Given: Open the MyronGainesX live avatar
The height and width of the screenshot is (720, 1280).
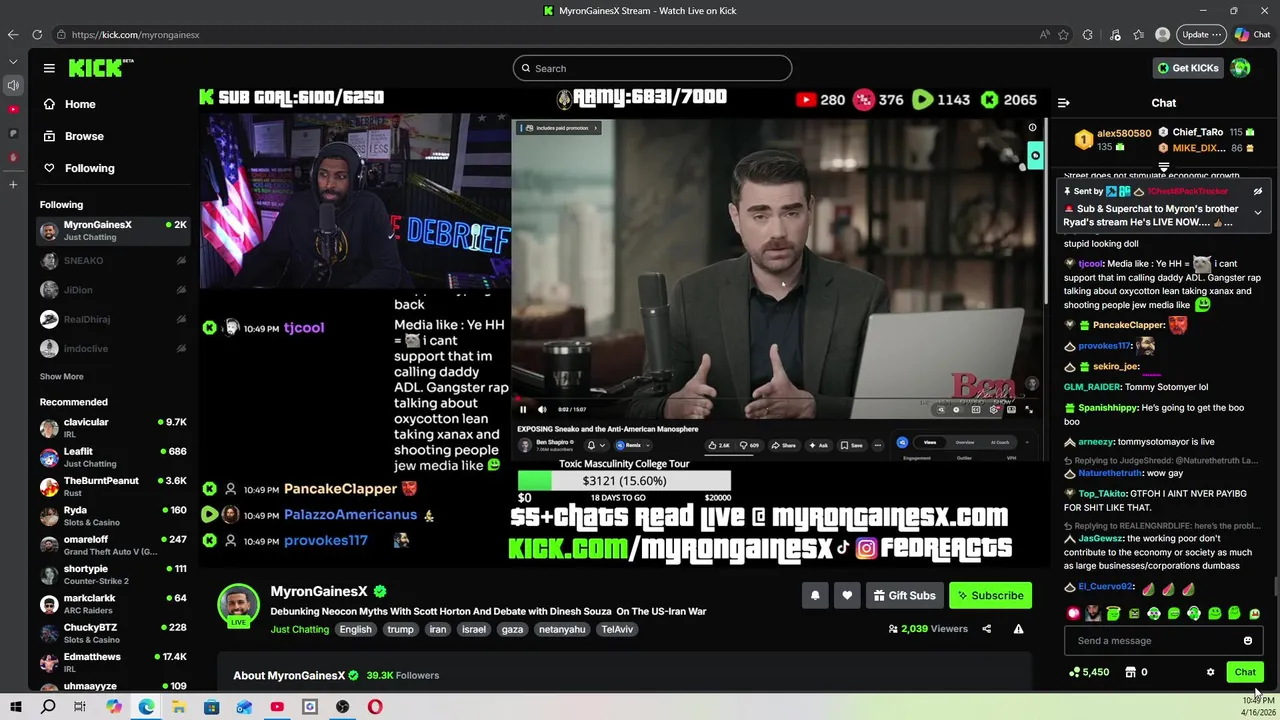Looking at the screenshot, I should [238, 604].
